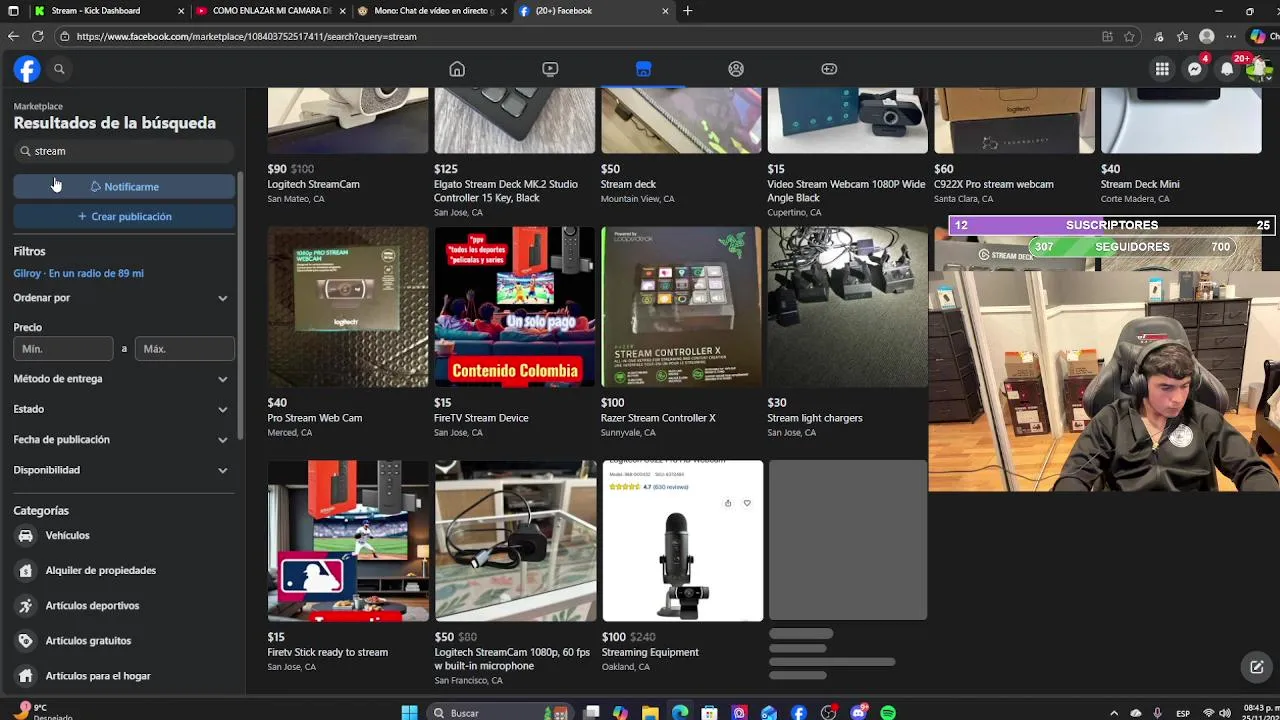Open the Logitech StreamCam listing title
The image size is (1280, 720).
coord(313,184)
